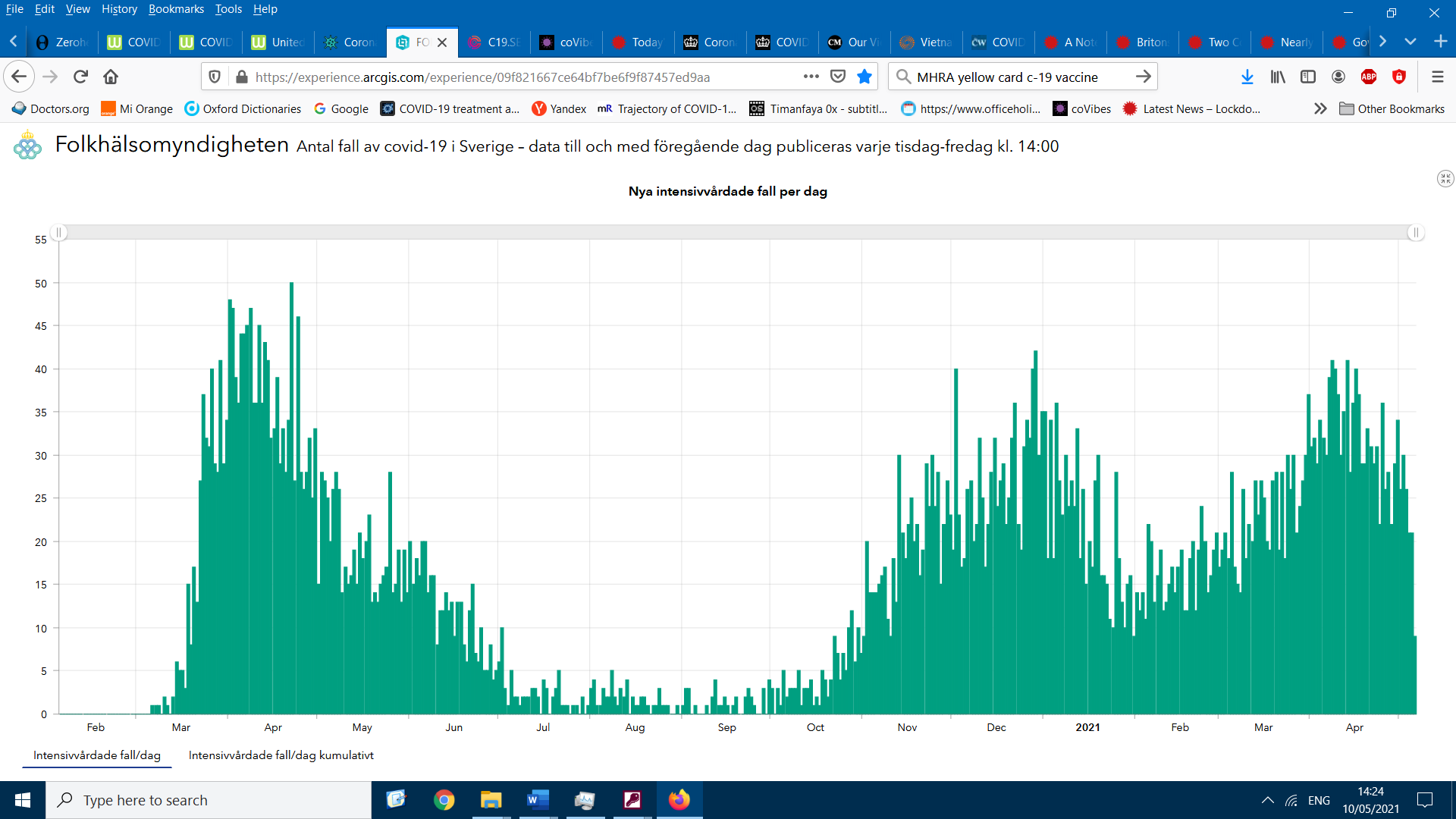
Task: Expand list of all tabs chevron
Action: click(x=1410, y=42)
